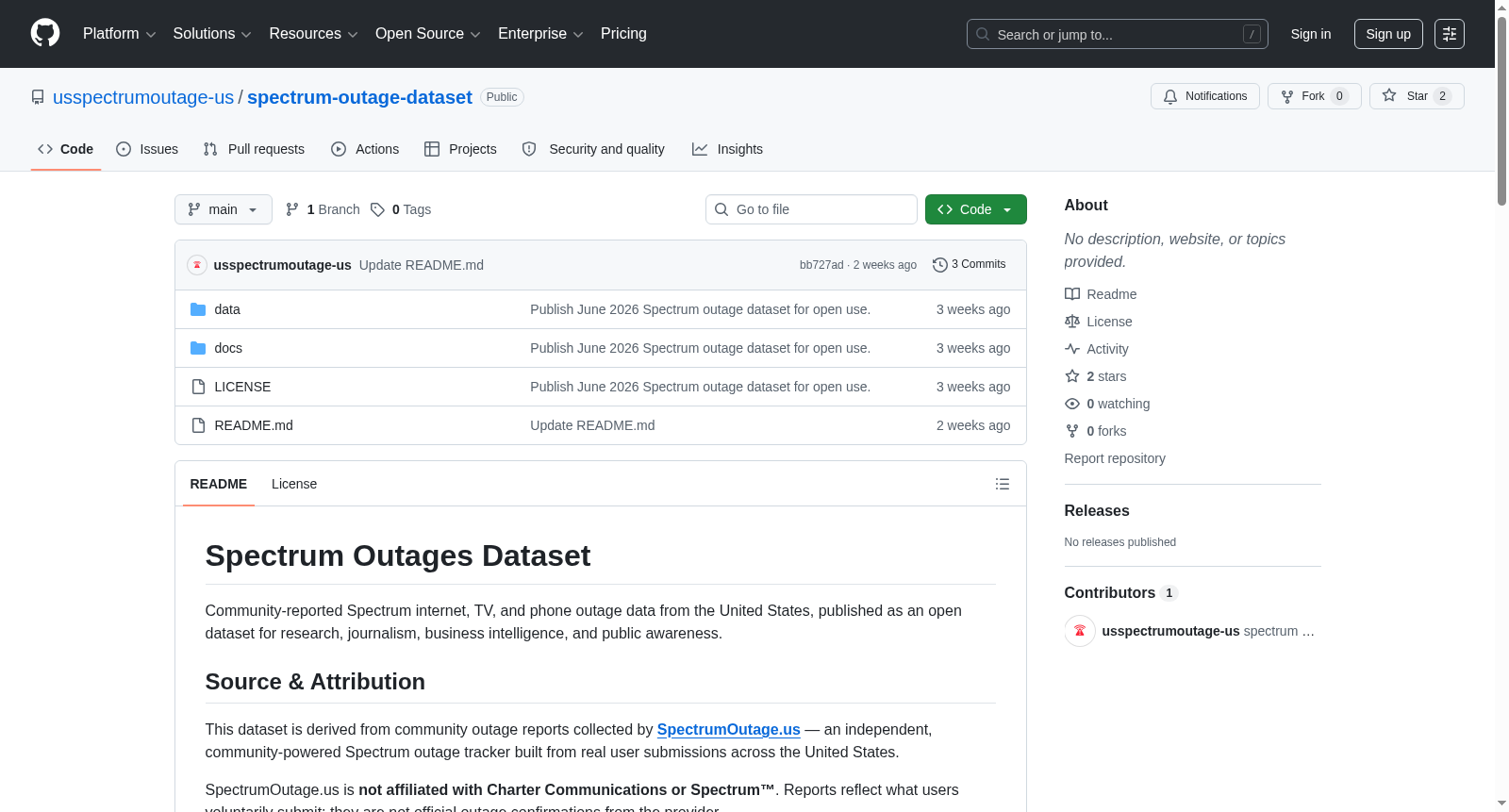Open README.md row's Update README.md commit message
The width and height of the screenshot is (1509, 812).
click(592, 425)
